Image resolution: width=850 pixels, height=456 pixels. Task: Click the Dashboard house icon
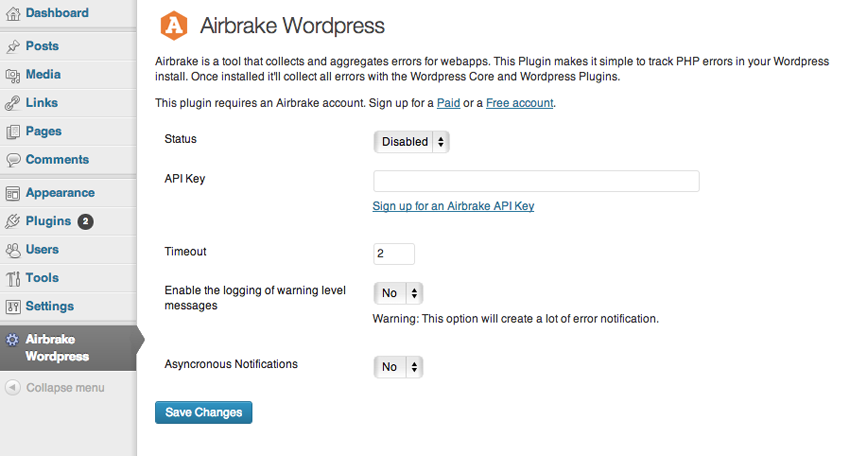click(x=13, y=14)
